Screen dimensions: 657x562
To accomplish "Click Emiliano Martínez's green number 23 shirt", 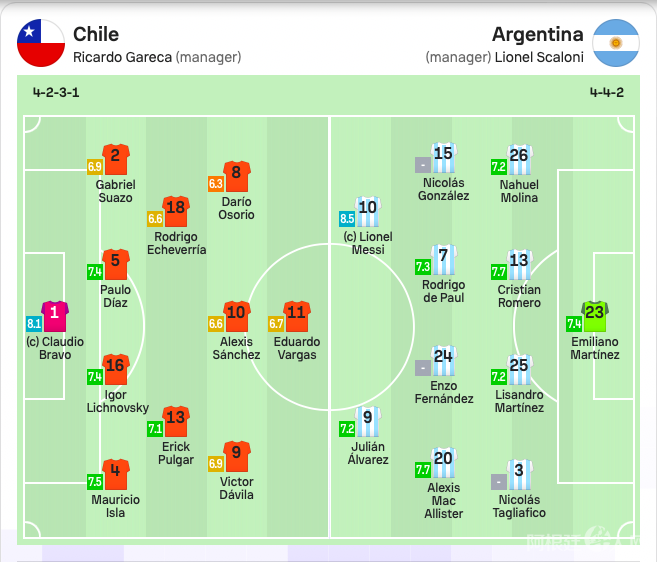I will tap(595, 316).
